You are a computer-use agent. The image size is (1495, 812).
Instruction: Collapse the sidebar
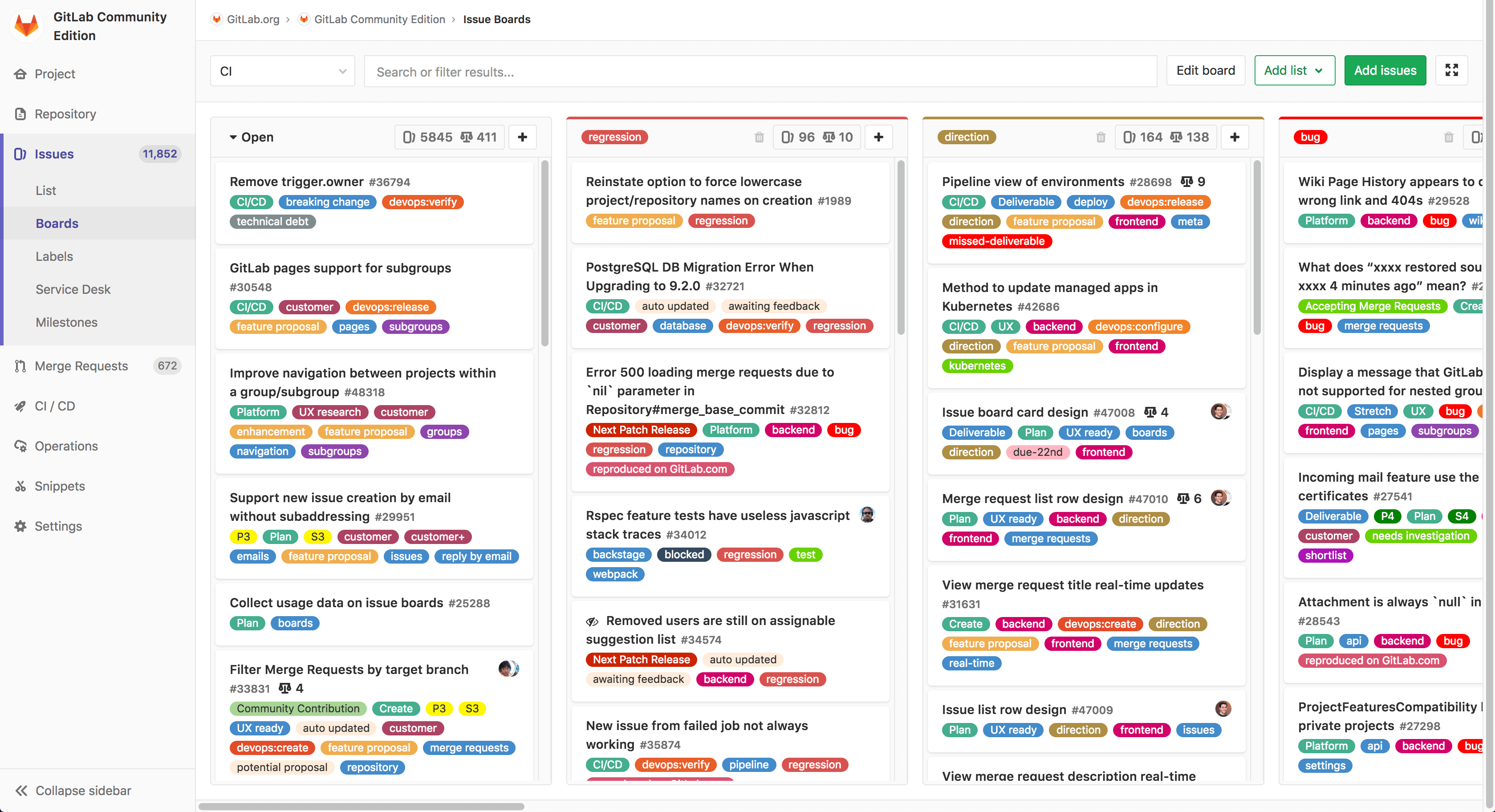72,790
